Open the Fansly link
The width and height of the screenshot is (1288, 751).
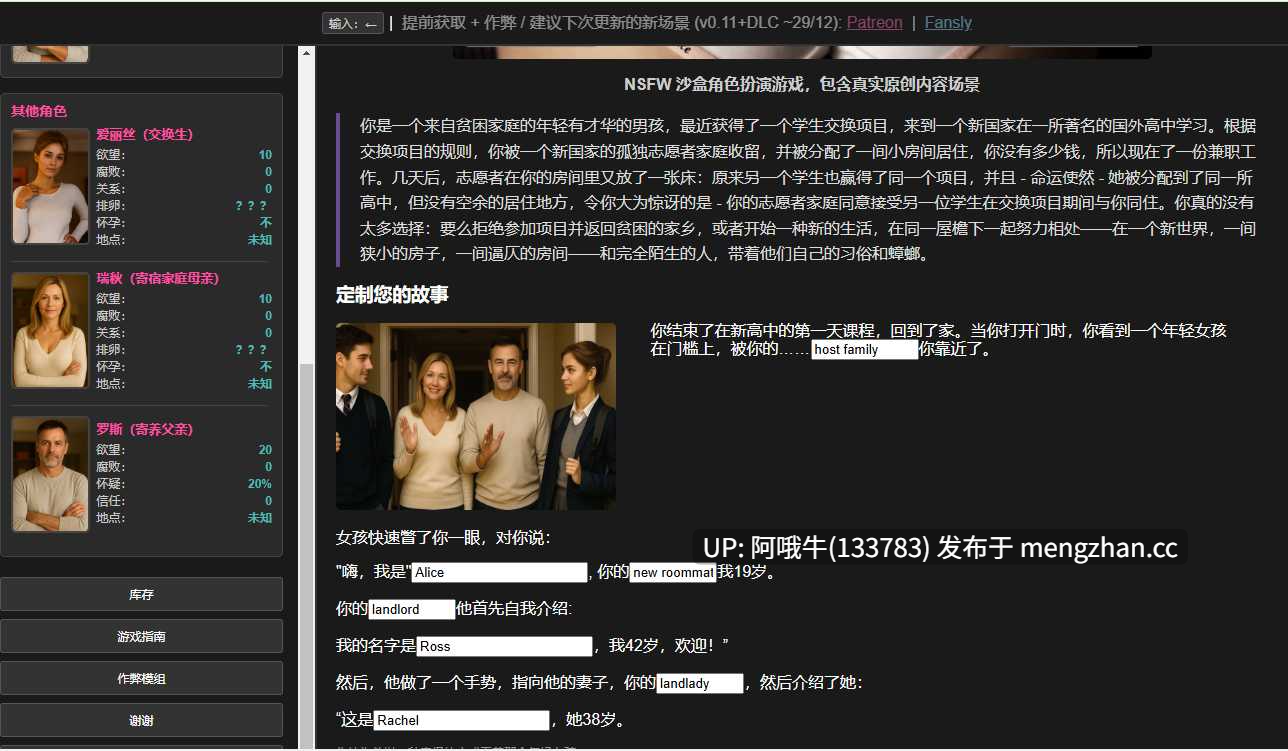coord(948,23)
